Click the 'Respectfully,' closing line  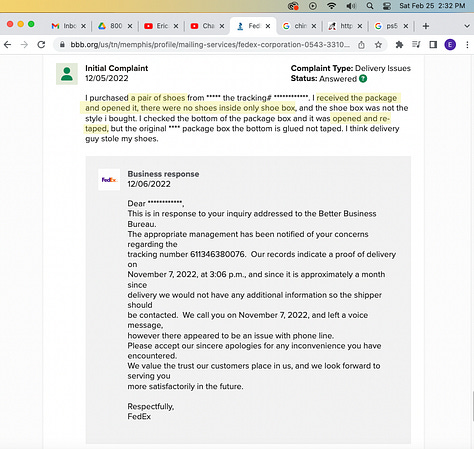151,407
